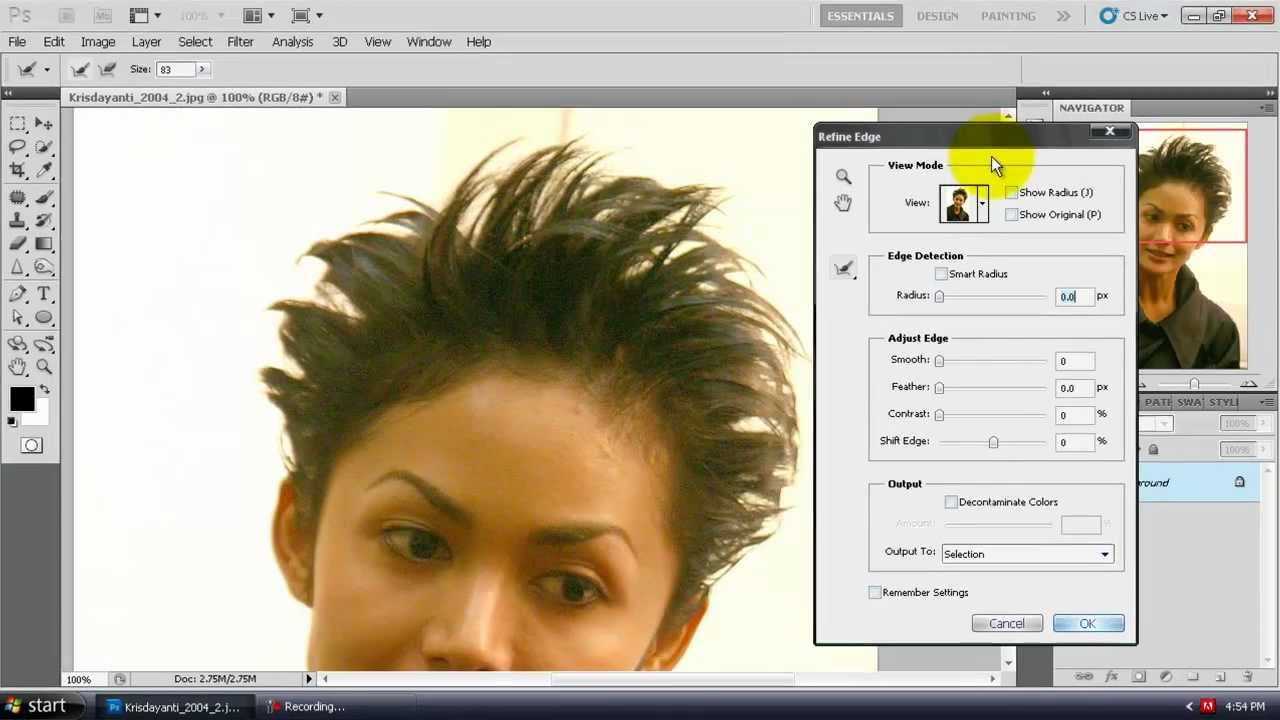
Task: Open the View mode thumbnail dropdown
Action: [x=983, y=203]
